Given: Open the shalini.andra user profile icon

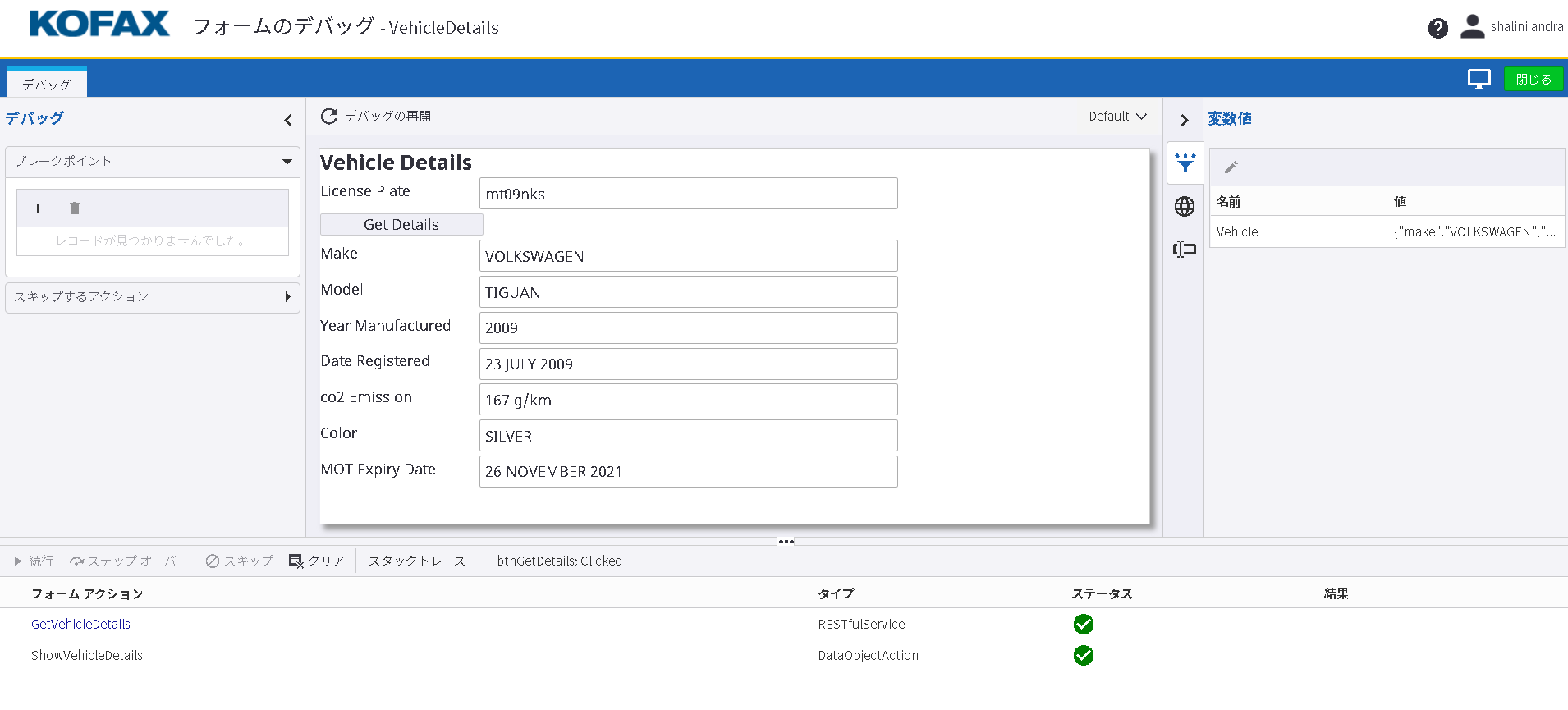Looking at the screenshot, I should click(1472, 27).
